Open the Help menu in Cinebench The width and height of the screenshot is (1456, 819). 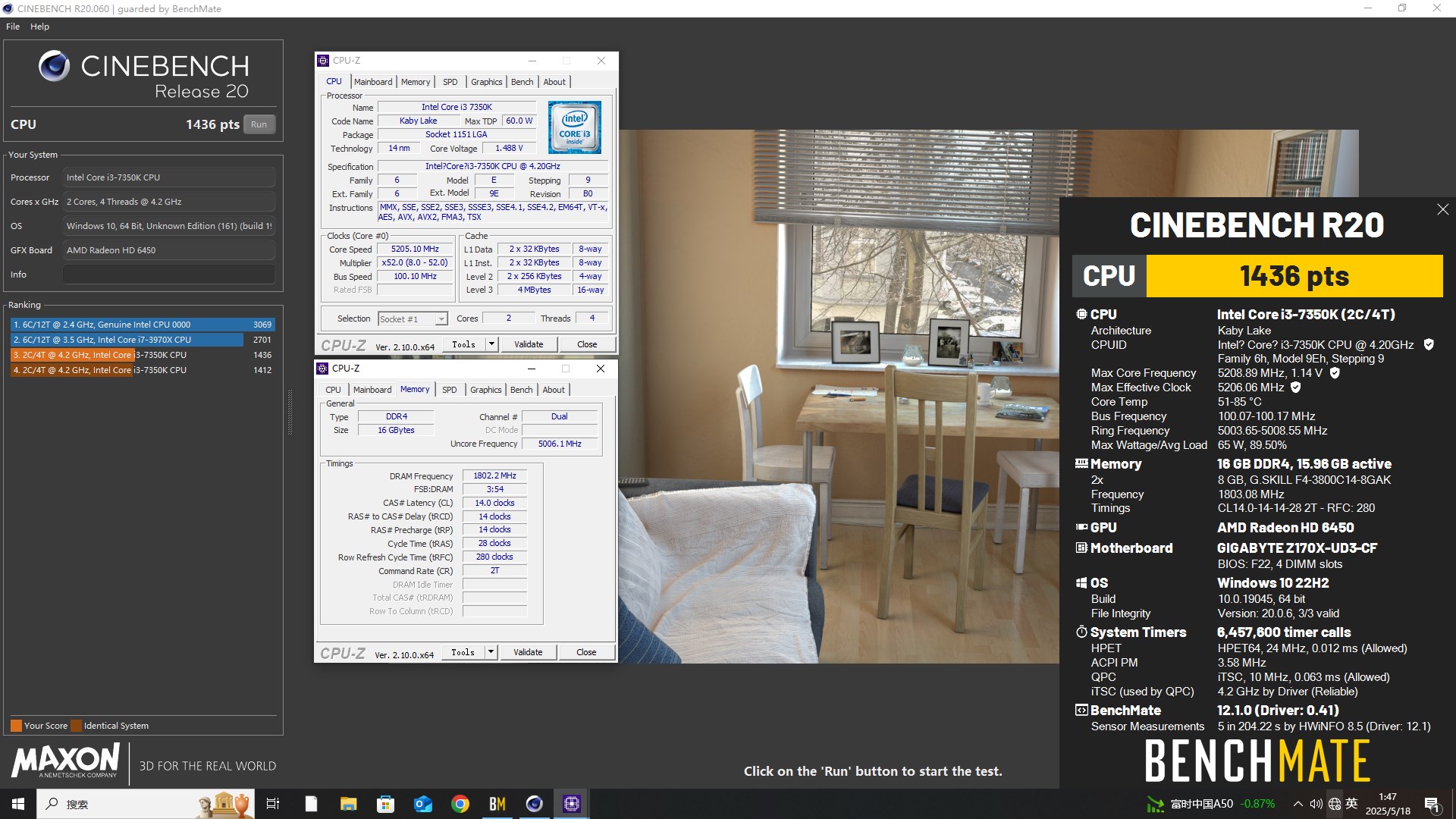(x=39, y=27)
